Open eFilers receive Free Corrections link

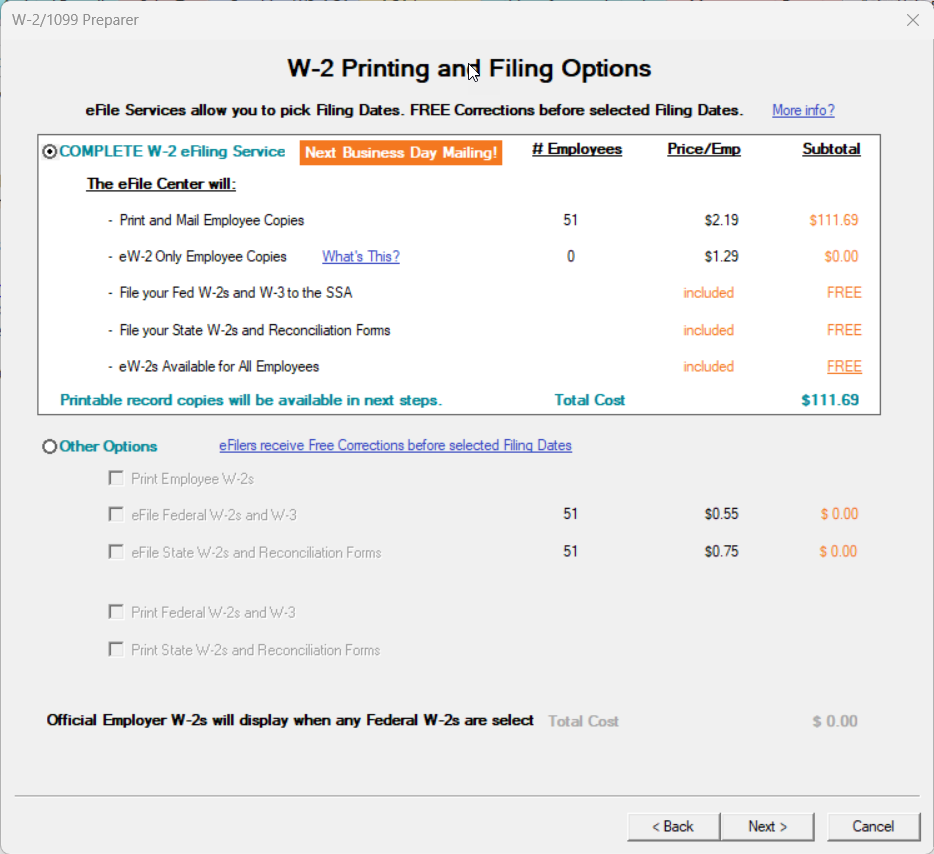click(x=395, y=446)
